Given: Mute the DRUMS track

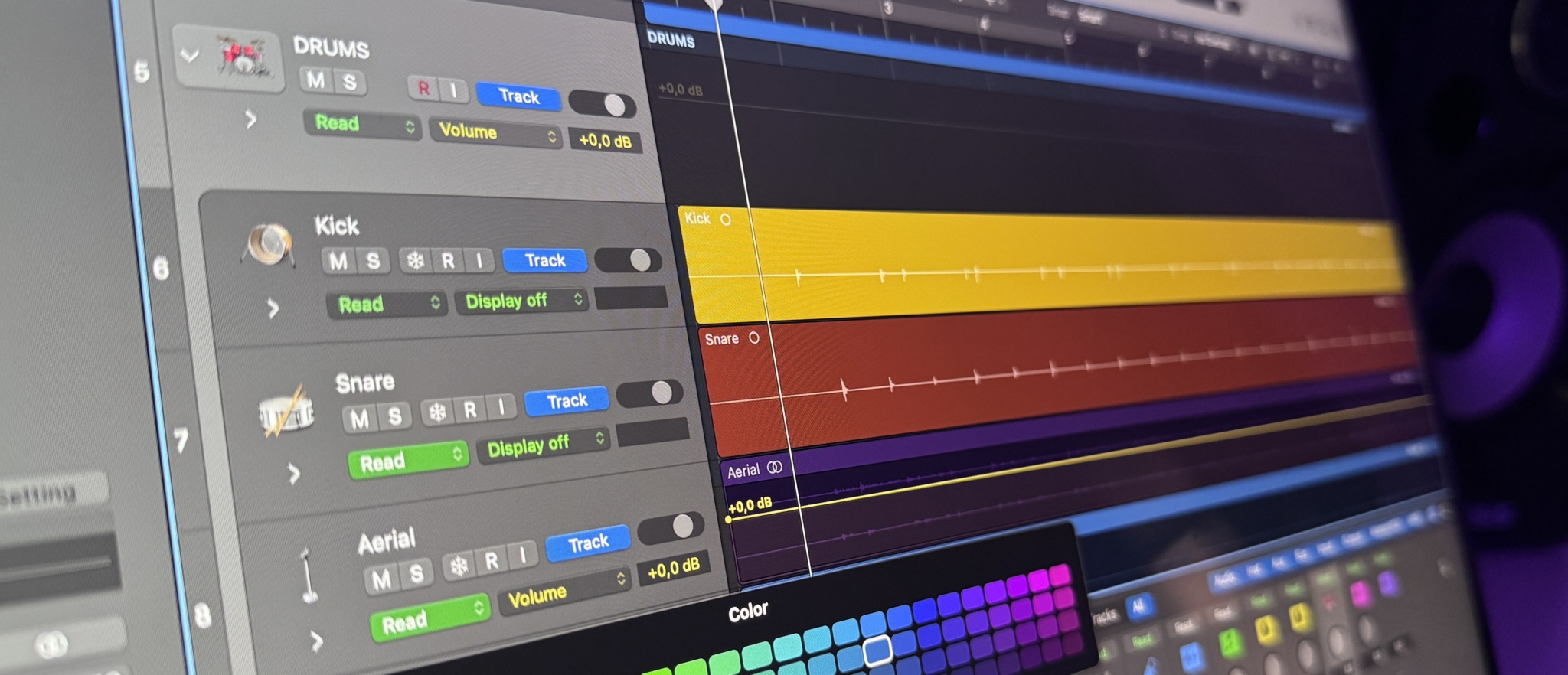Looking at the screenshot, I should (316, 80).
